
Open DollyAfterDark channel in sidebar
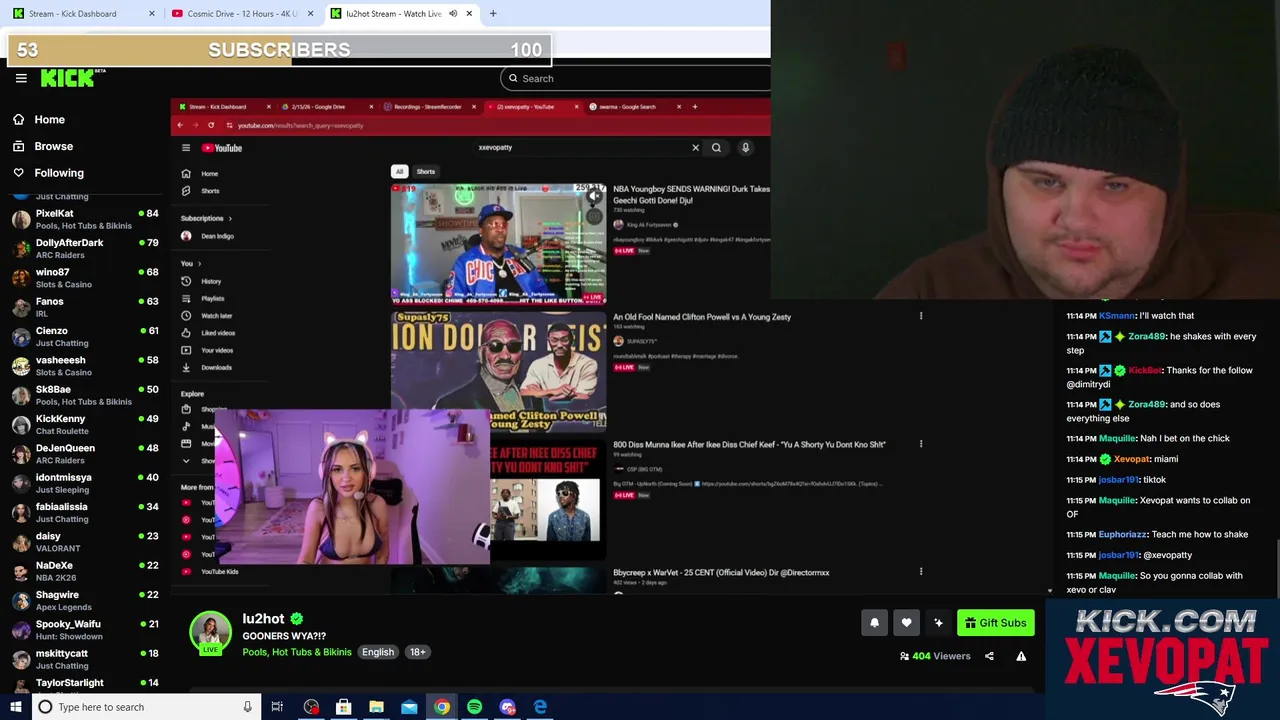coord(85,248)
